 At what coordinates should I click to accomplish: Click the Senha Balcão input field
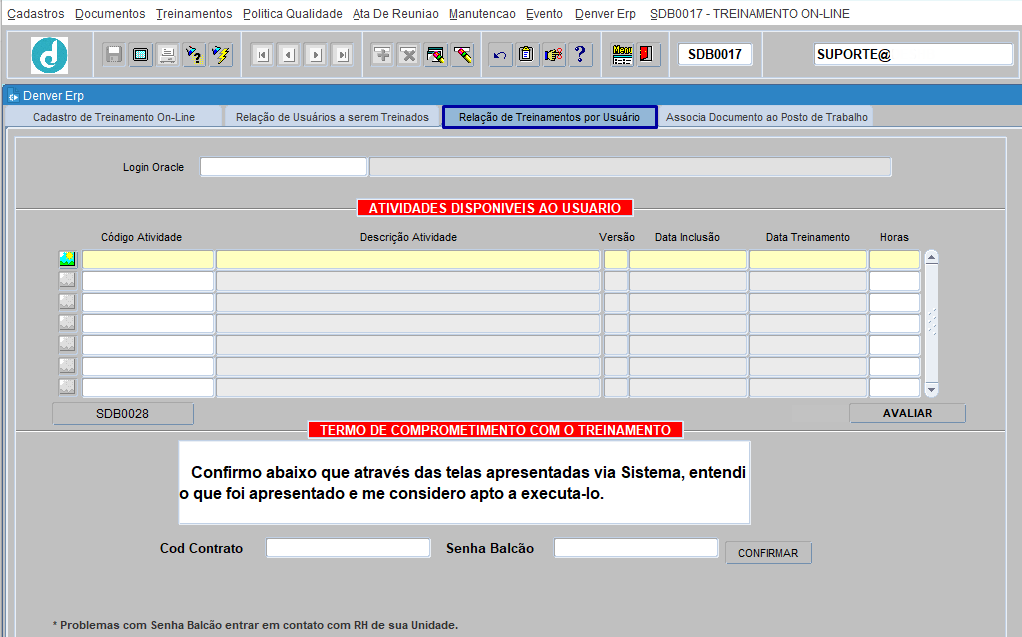click(636, 548)
